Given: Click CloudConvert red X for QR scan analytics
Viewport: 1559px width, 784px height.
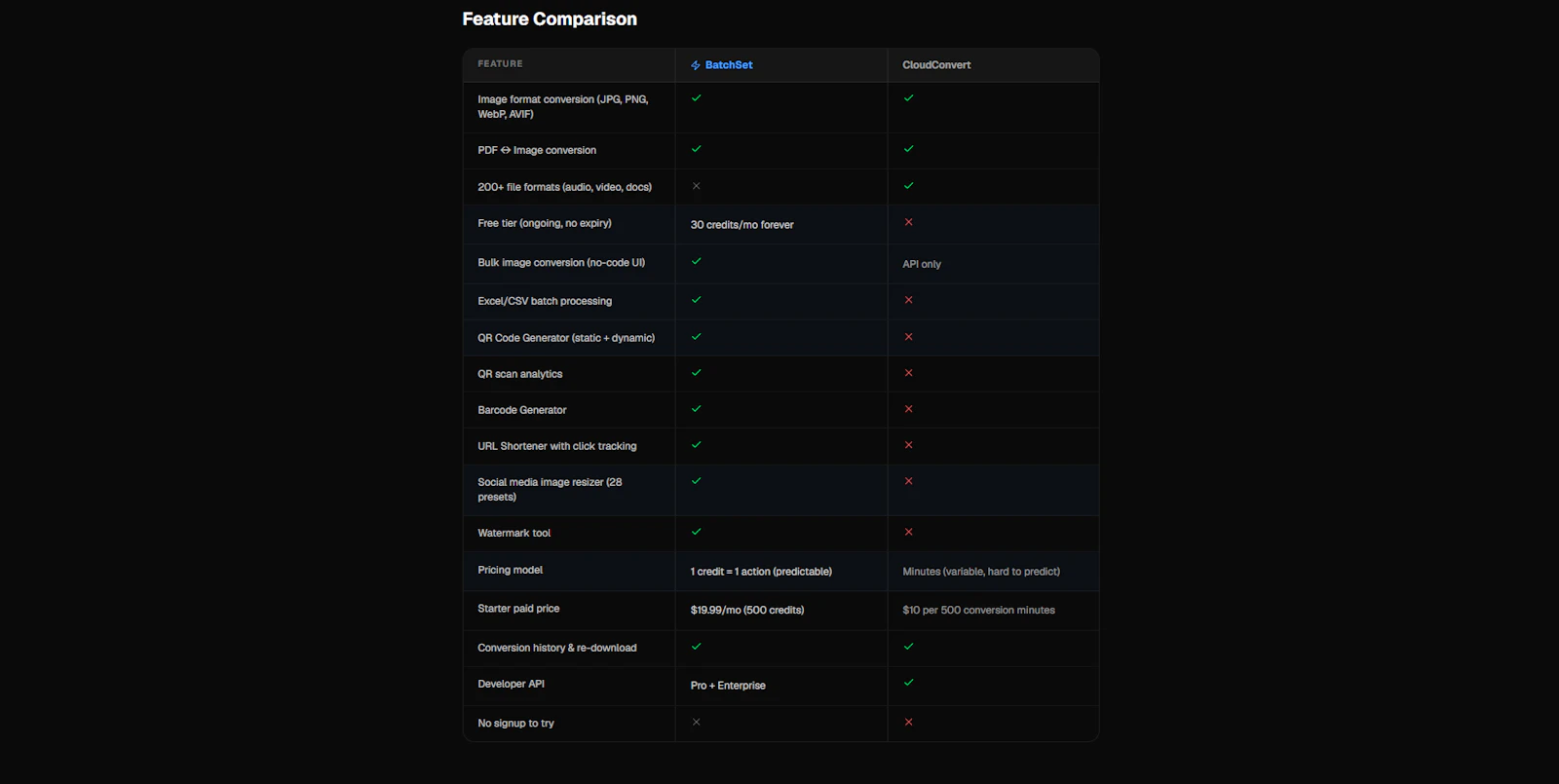Looking at the screenshot, I should point(909,373).
